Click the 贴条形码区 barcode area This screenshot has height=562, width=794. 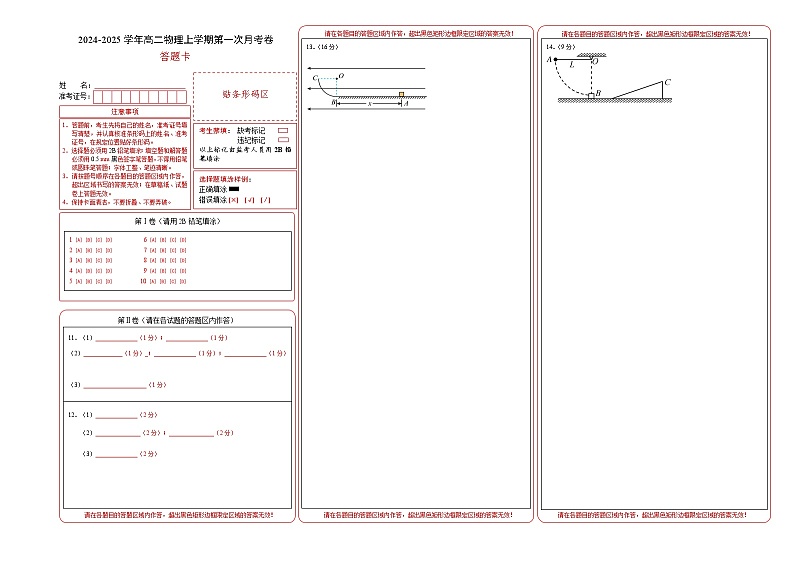[x=245, y=95]
